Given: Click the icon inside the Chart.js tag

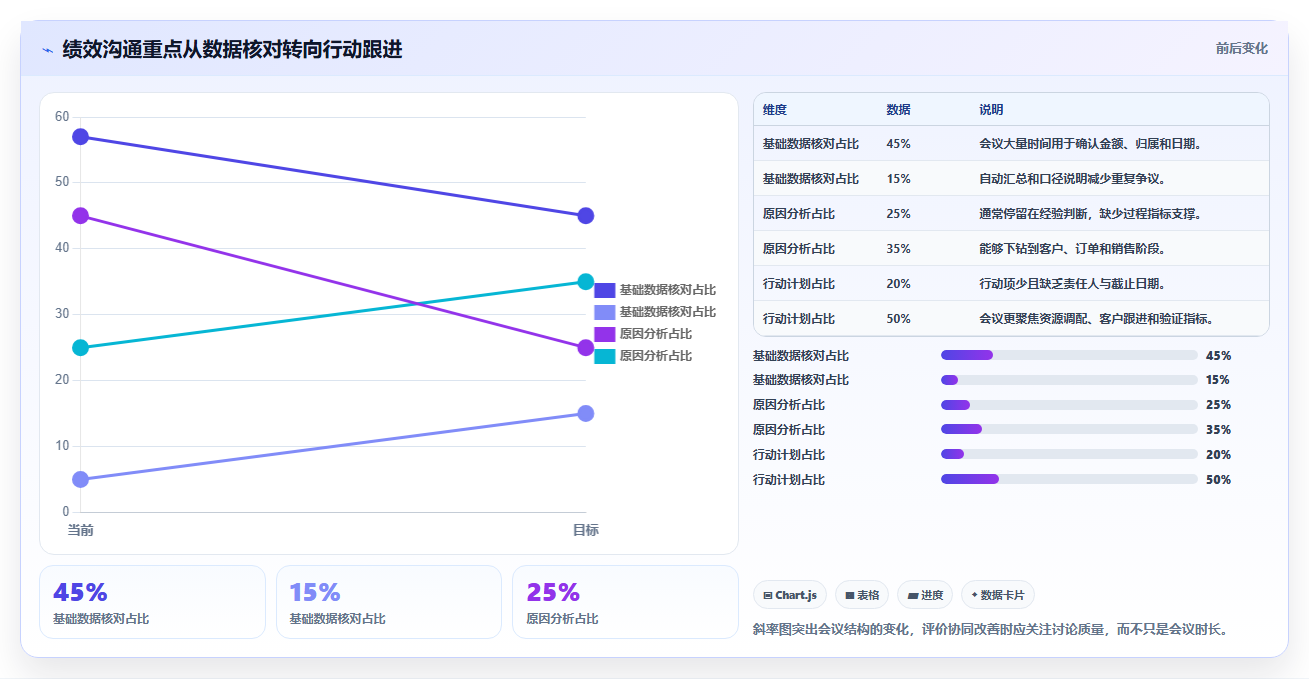Looking at the screenshot, I should tap(767, 595).
